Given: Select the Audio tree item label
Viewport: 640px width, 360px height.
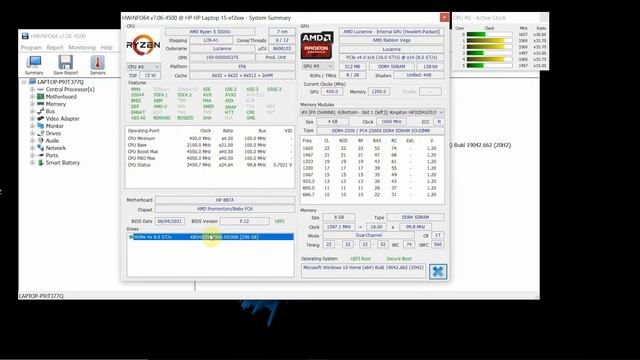Looking at the screenshot, I should click(x=52, y=141).
